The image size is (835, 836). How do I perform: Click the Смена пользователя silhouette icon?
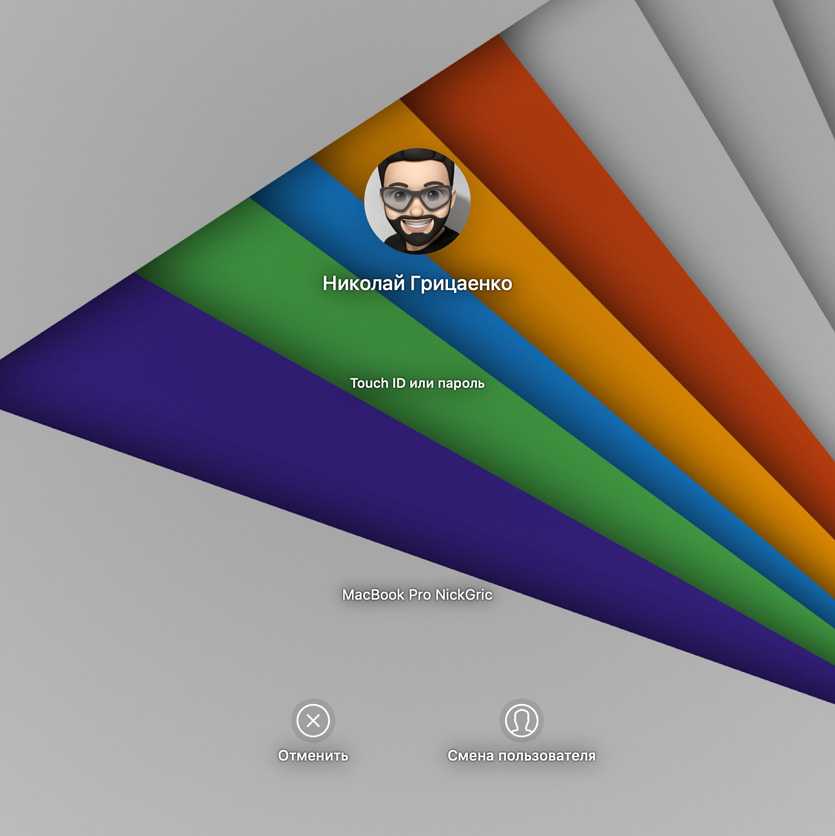tap(521, 720)
